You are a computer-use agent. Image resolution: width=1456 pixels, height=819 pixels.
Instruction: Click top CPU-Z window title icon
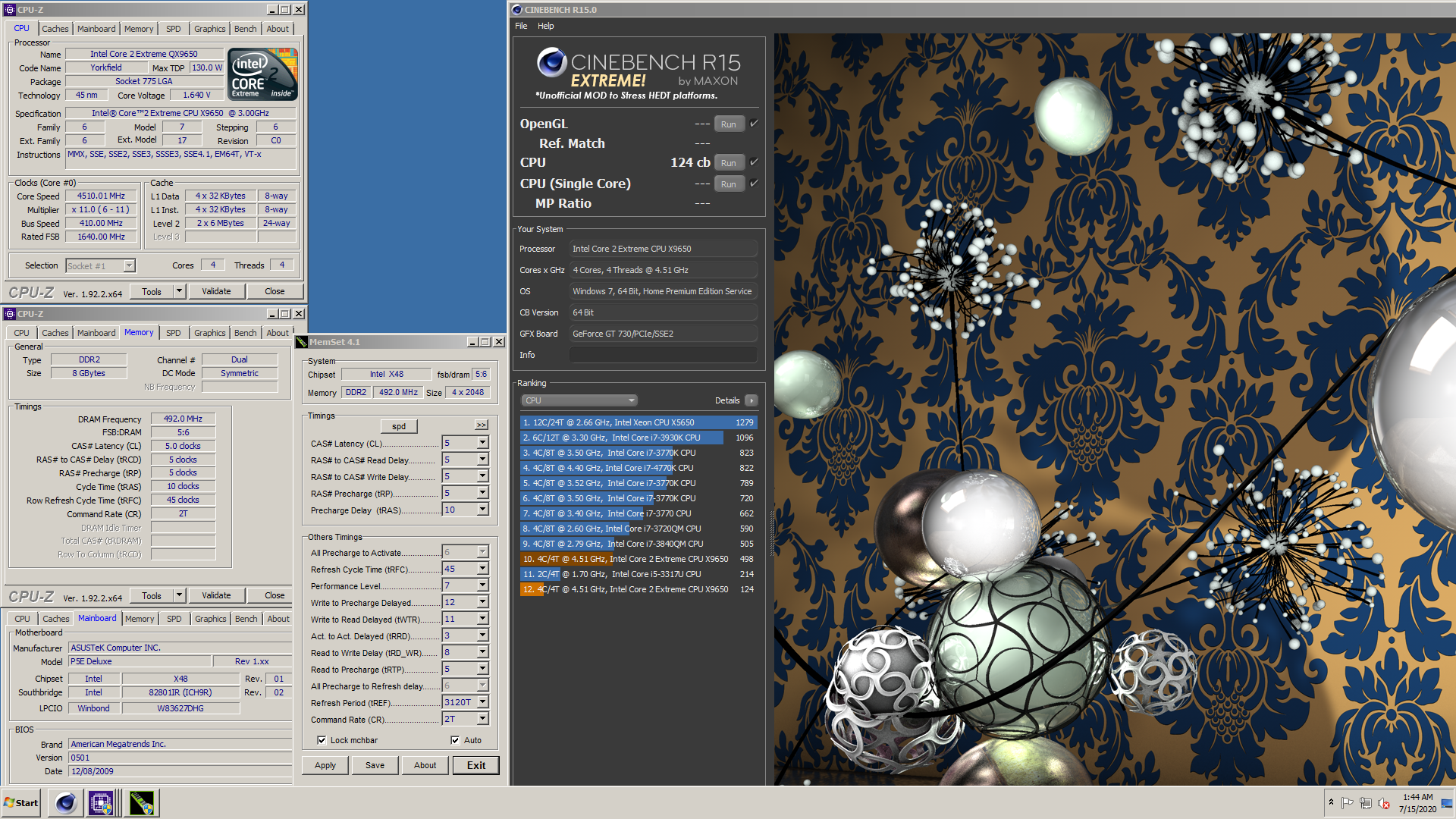(x=10, y=10)
